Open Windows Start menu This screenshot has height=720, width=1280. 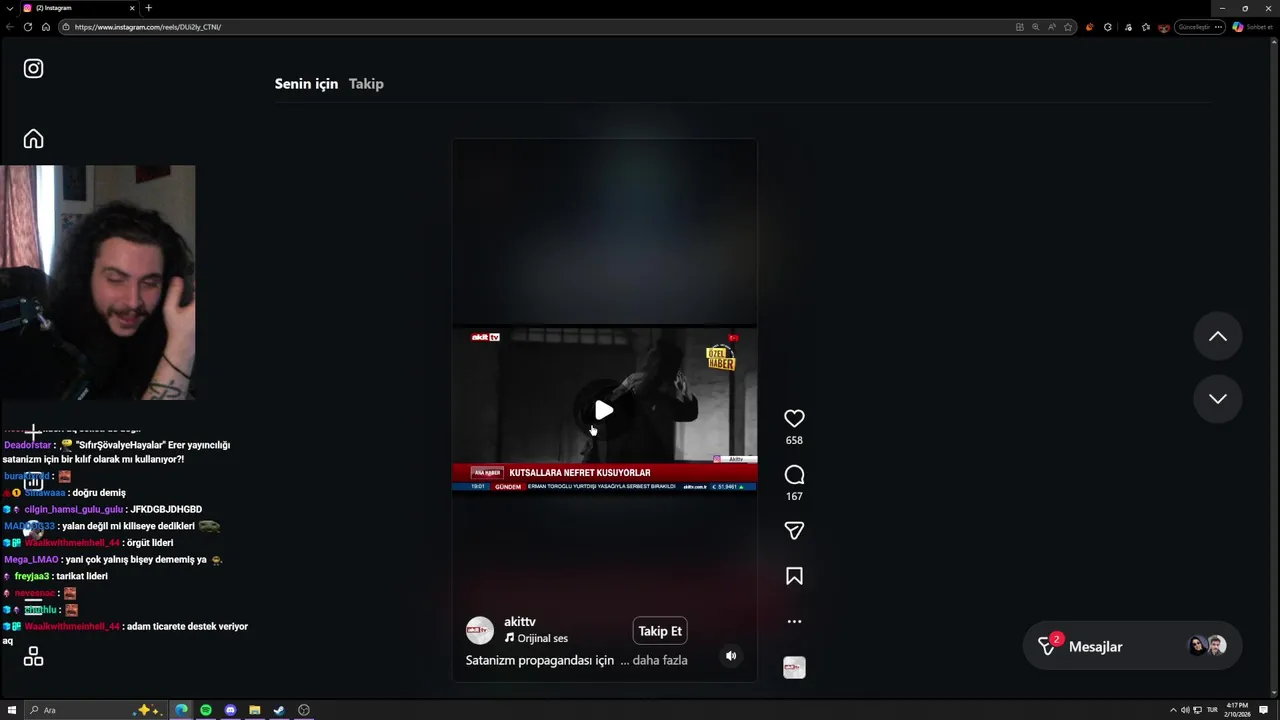[12, 710]
